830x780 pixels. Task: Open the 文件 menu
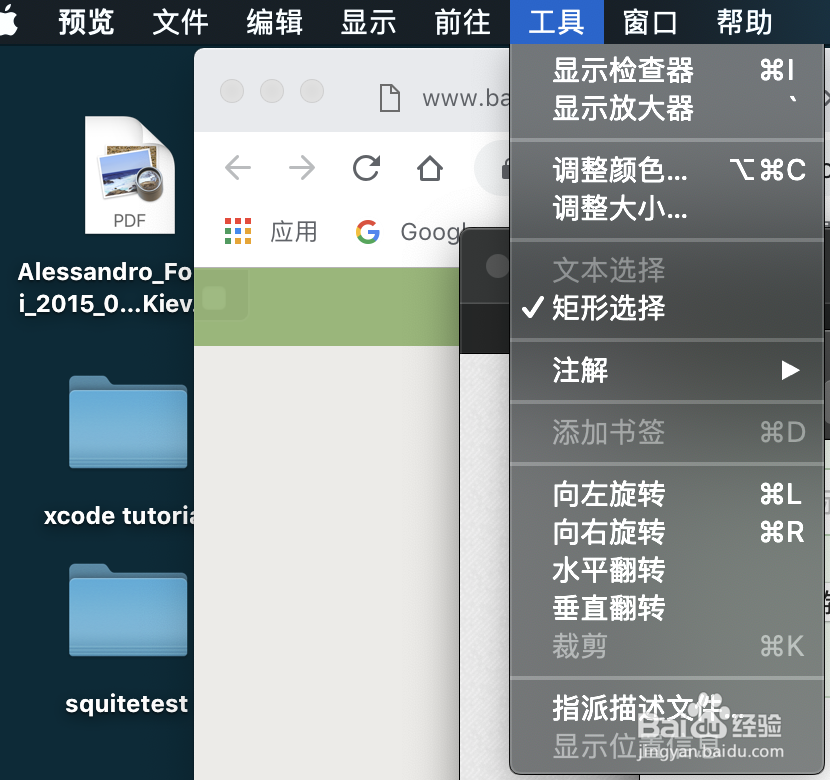(x=181, y=23)
